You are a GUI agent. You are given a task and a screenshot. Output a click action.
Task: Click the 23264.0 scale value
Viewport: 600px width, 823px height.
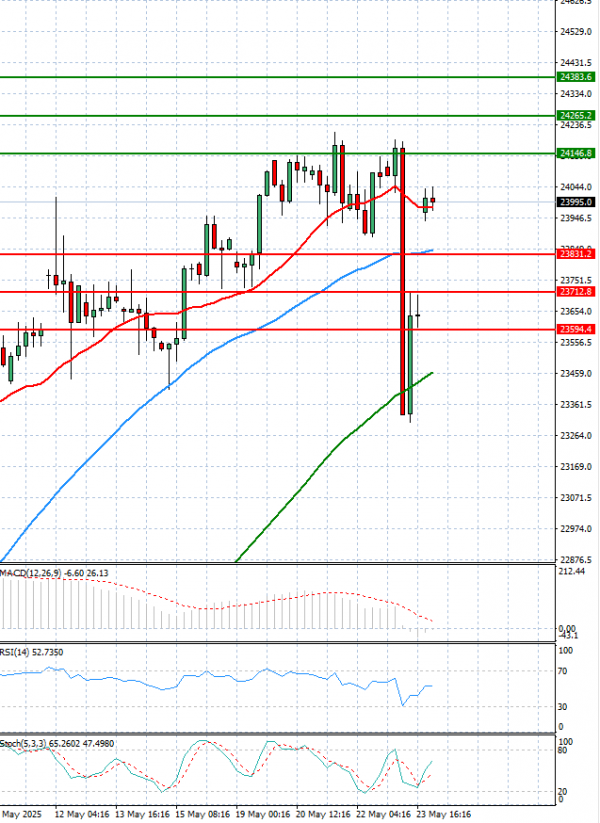(x=576, y=436)
